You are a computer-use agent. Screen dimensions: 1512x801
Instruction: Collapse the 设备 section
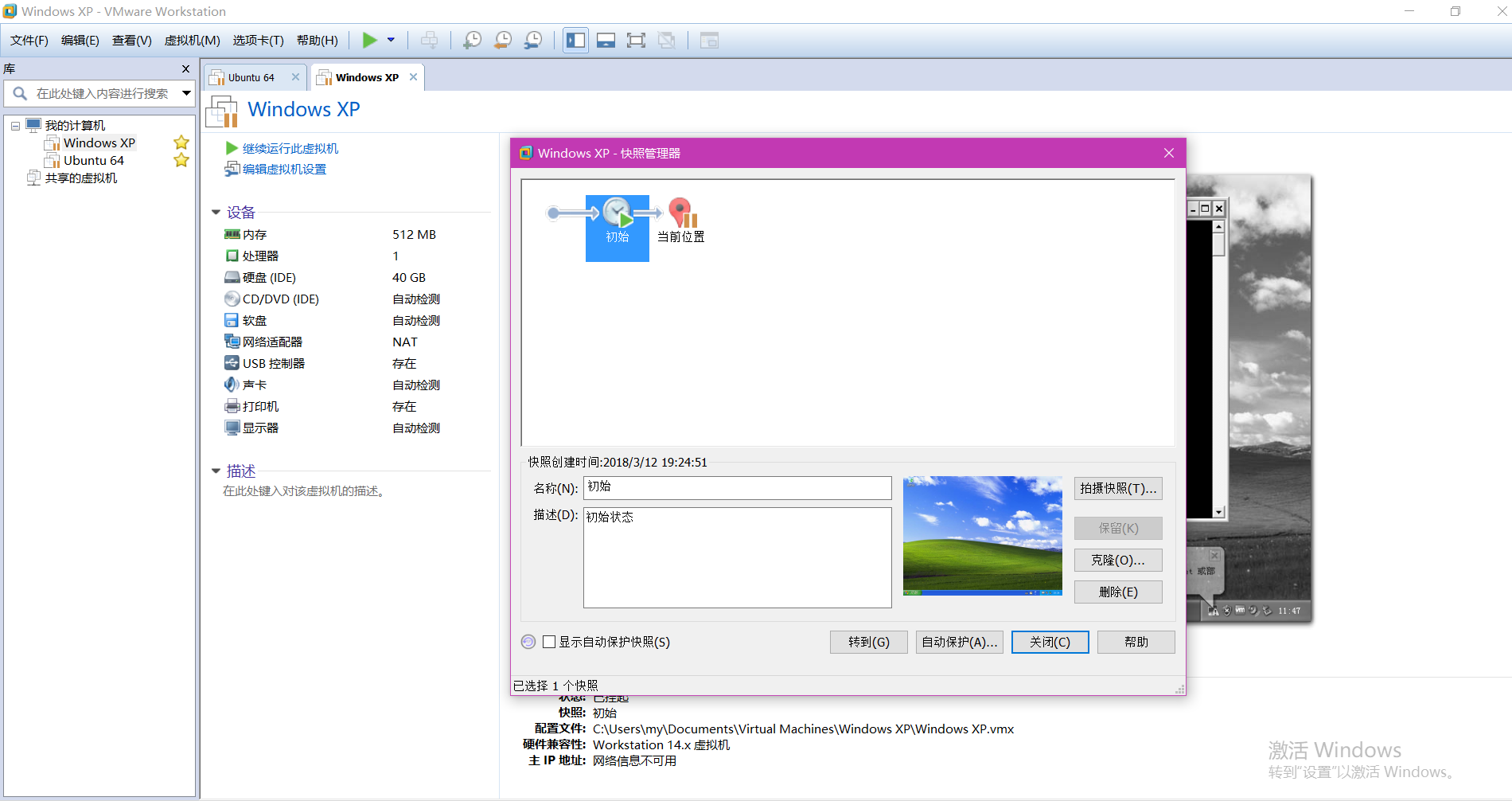coord(216,213)
